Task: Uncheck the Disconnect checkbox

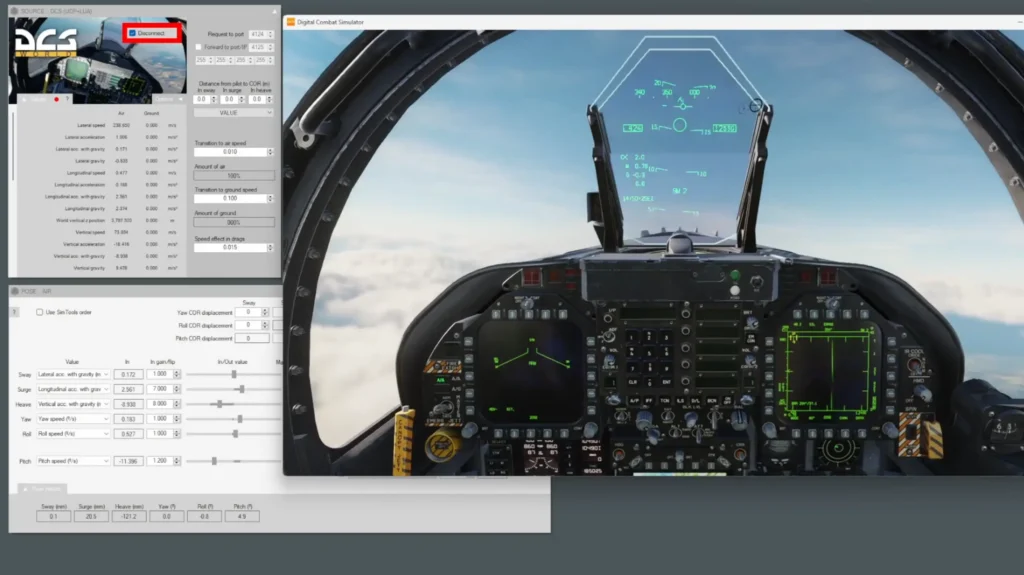Action: pos(133,33)
